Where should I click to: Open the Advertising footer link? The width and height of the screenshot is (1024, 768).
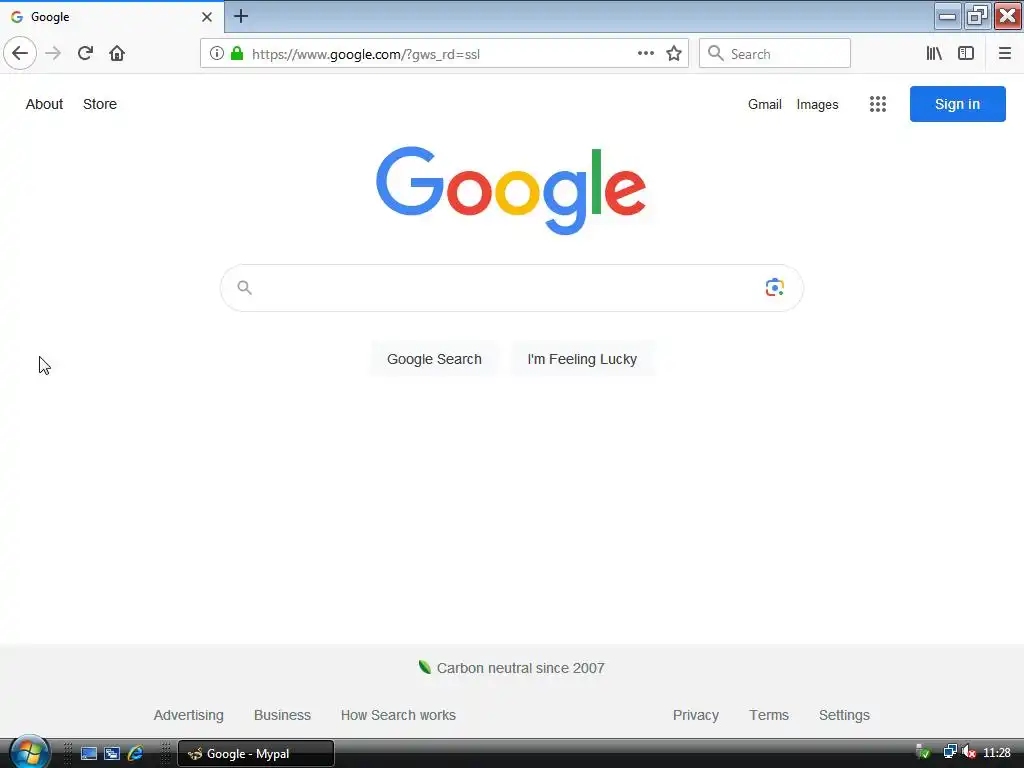(189, 715)
